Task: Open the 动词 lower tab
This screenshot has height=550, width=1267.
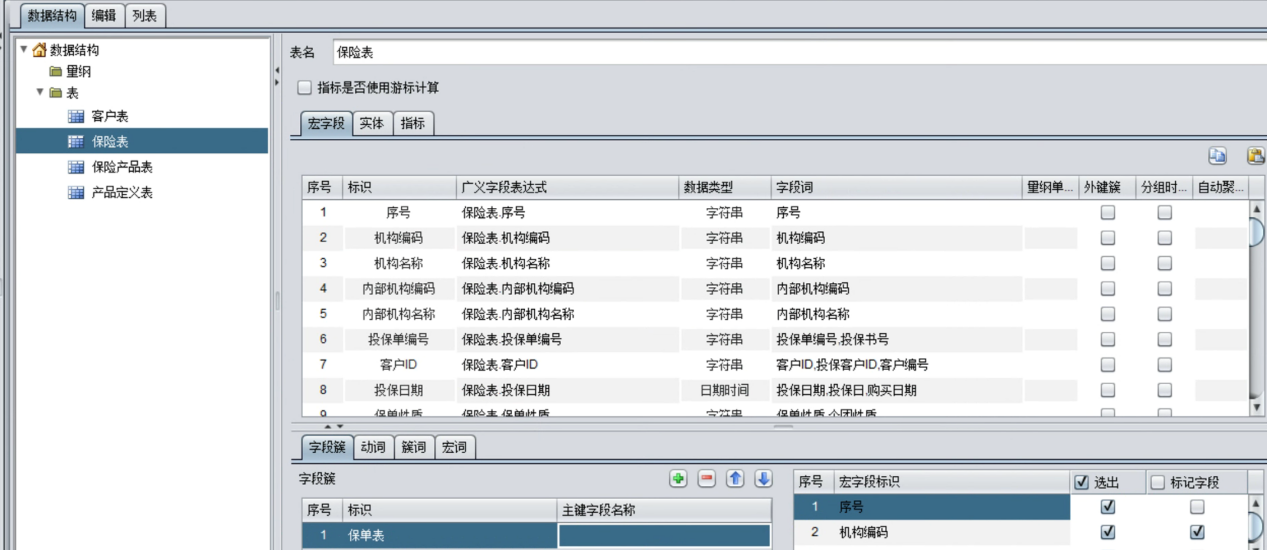Action: click(x=373, y=448)
